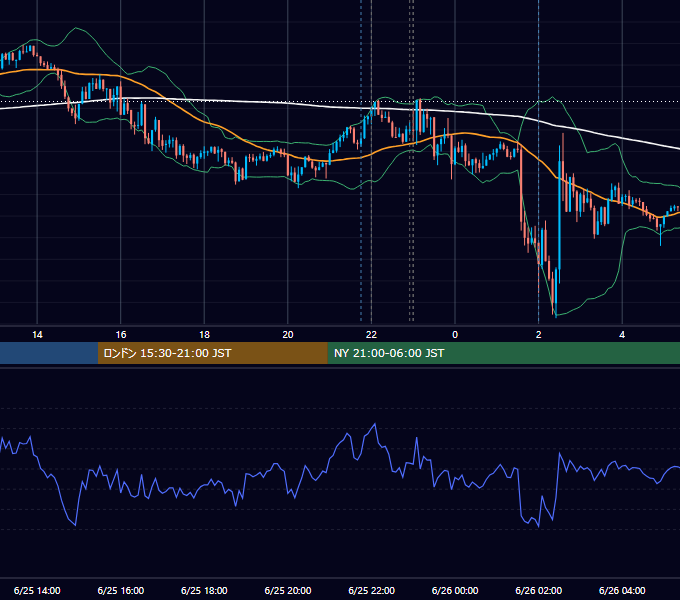
Task: Click the 6/25 18:00 time label
Action: coord(204,590)
